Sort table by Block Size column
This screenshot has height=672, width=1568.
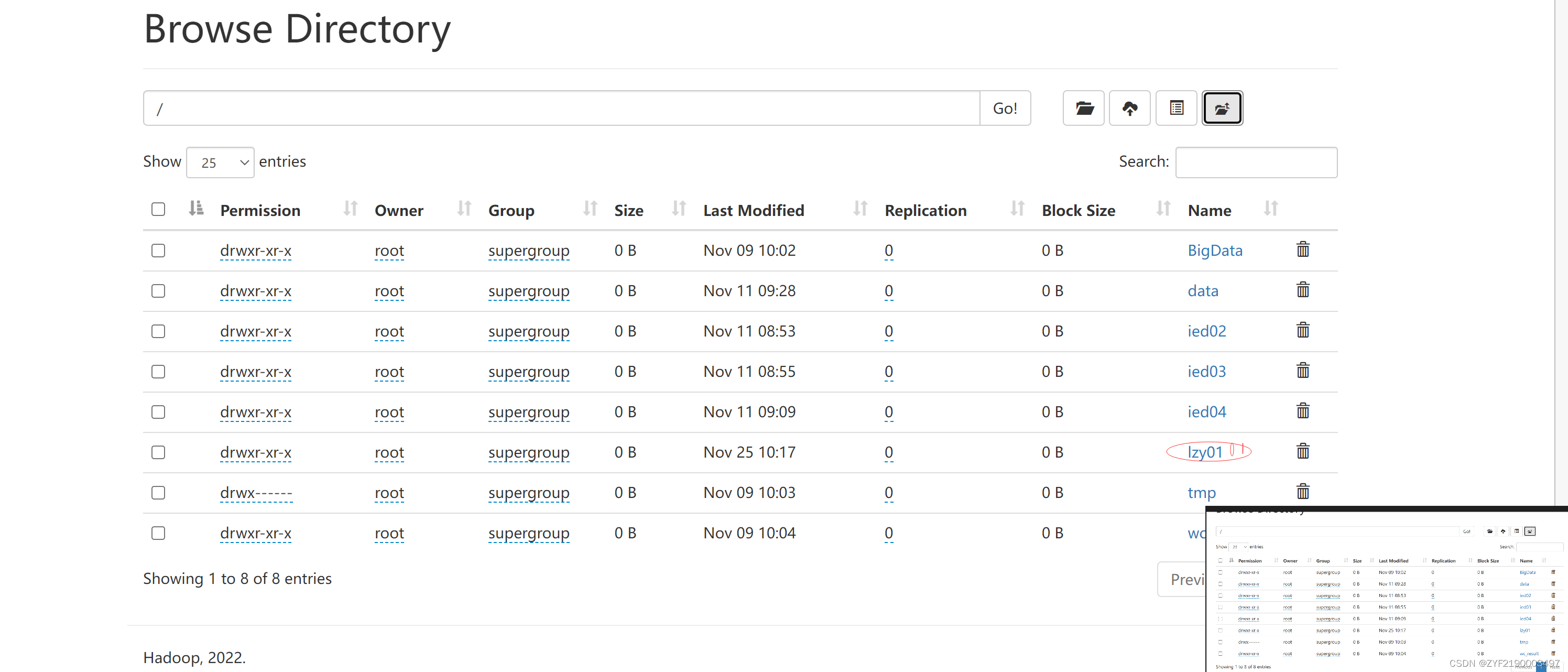point(1078,211)
